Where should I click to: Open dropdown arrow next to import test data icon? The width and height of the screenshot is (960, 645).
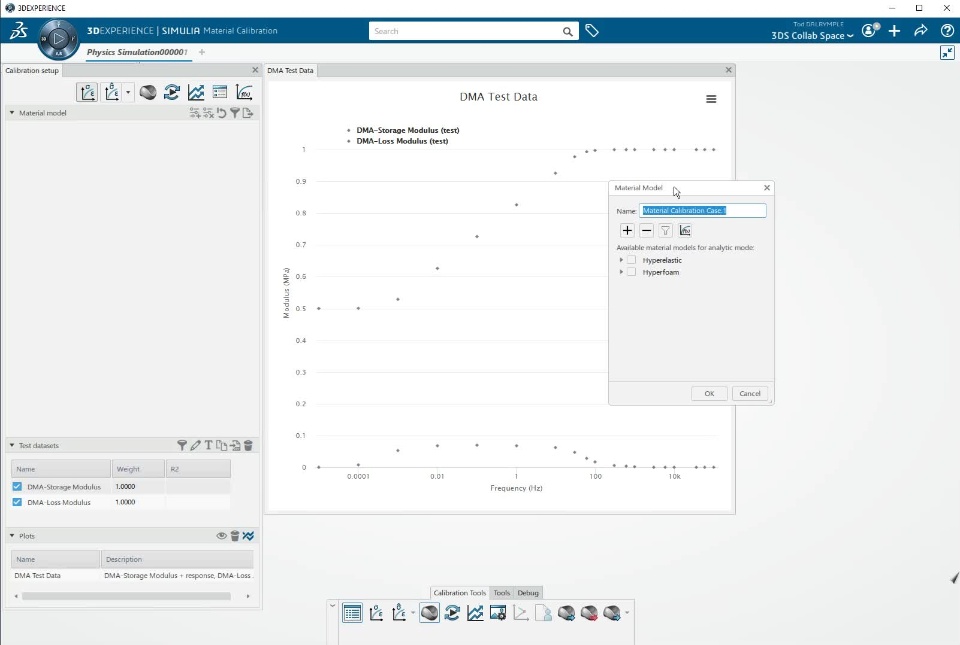[x=128, y=92]
